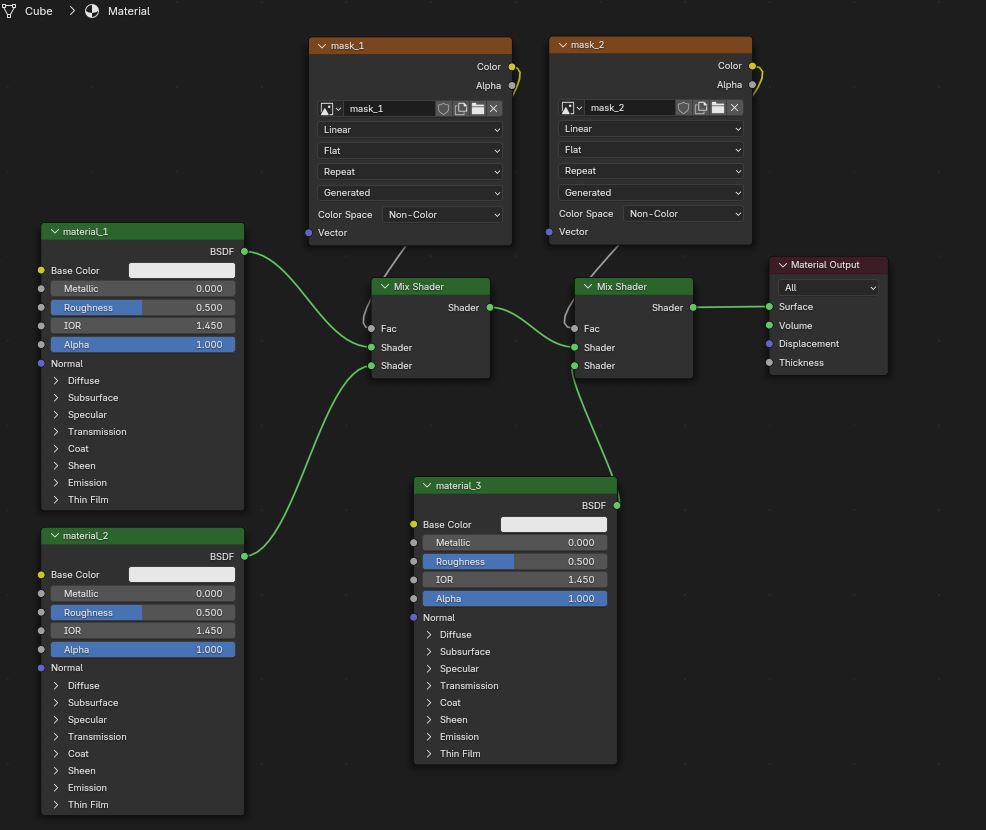Open the Flat projection dropdown on mask_2
This screenshot has height=830, width=986.
651,150
